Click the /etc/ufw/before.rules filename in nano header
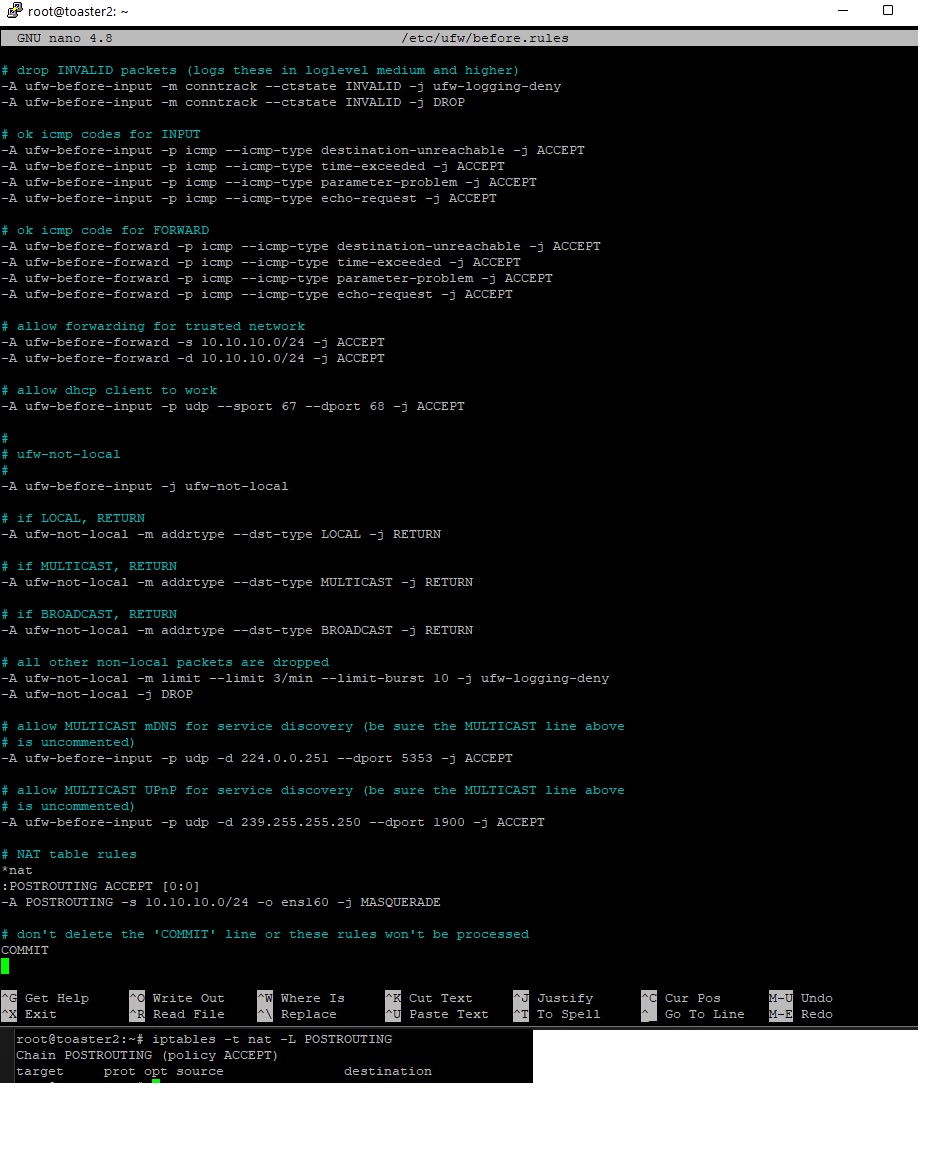This screenshot has width=930, height=1157. click(x=485, y=38)
